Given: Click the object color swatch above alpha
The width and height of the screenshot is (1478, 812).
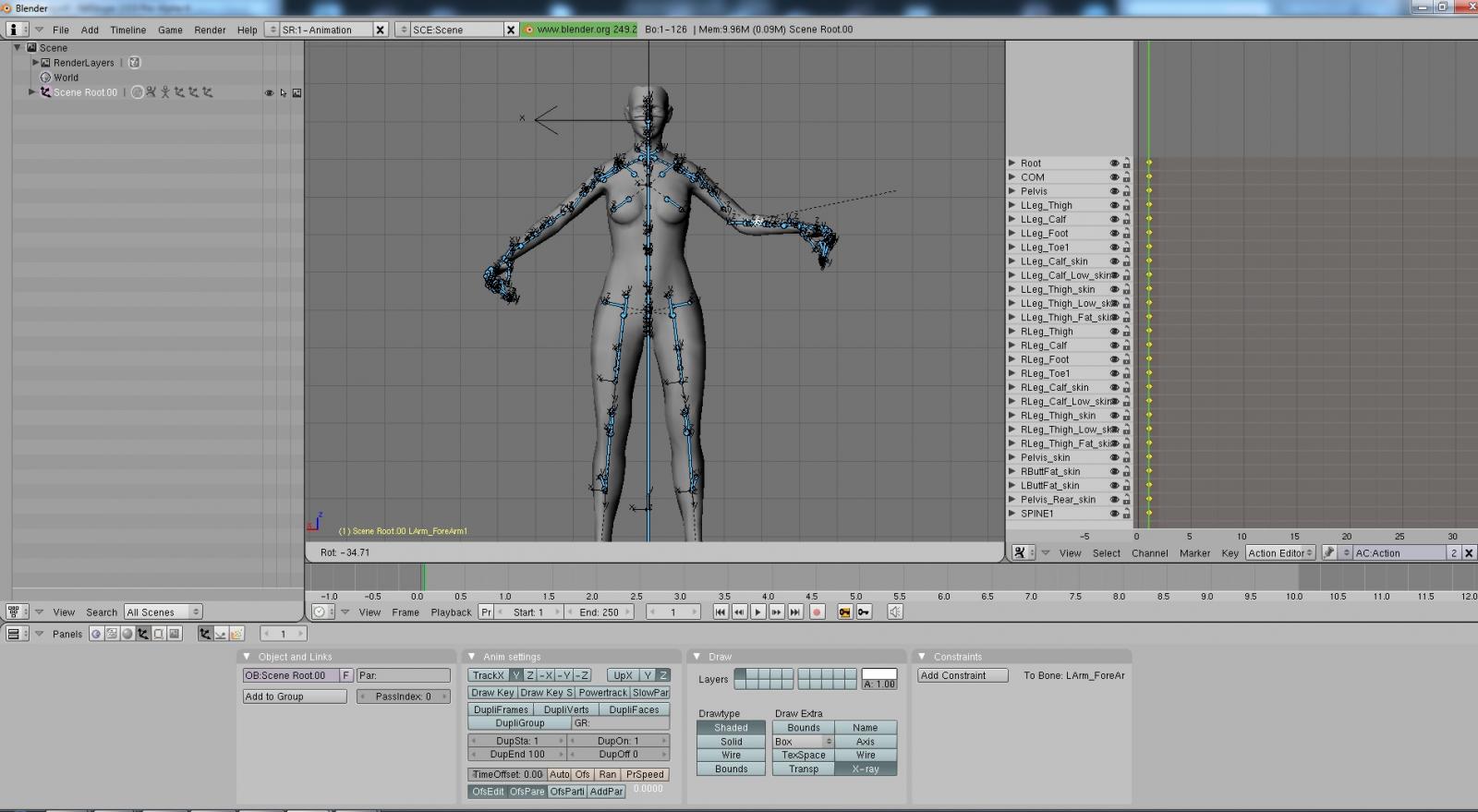Looking at the screenshot, I should point(878,673).
